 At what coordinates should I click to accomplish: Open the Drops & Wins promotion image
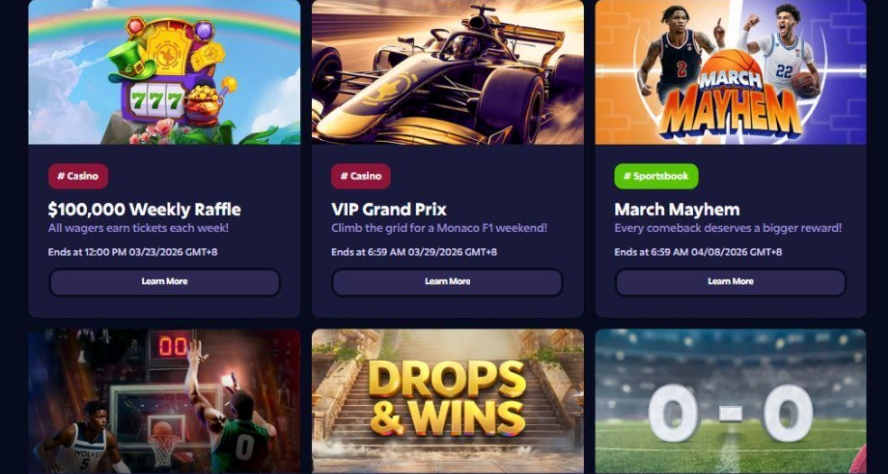tap(447, 402)
